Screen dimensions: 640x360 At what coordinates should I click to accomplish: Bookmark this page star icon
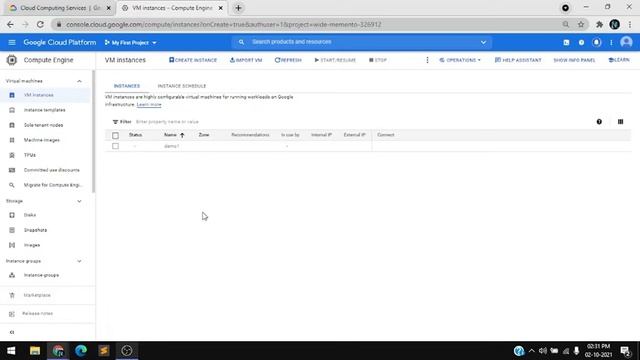click(581, 24)
